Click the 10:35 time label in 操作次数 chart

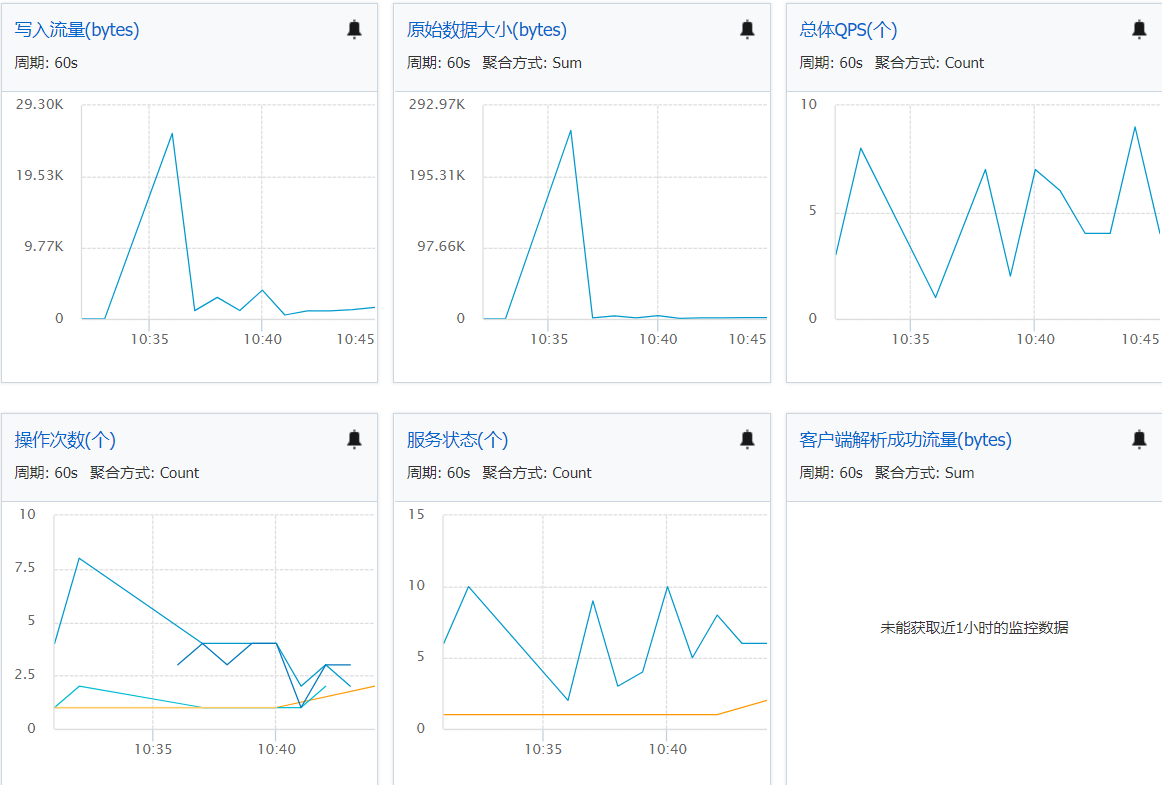pyautogui.click(x=153, y=749)
